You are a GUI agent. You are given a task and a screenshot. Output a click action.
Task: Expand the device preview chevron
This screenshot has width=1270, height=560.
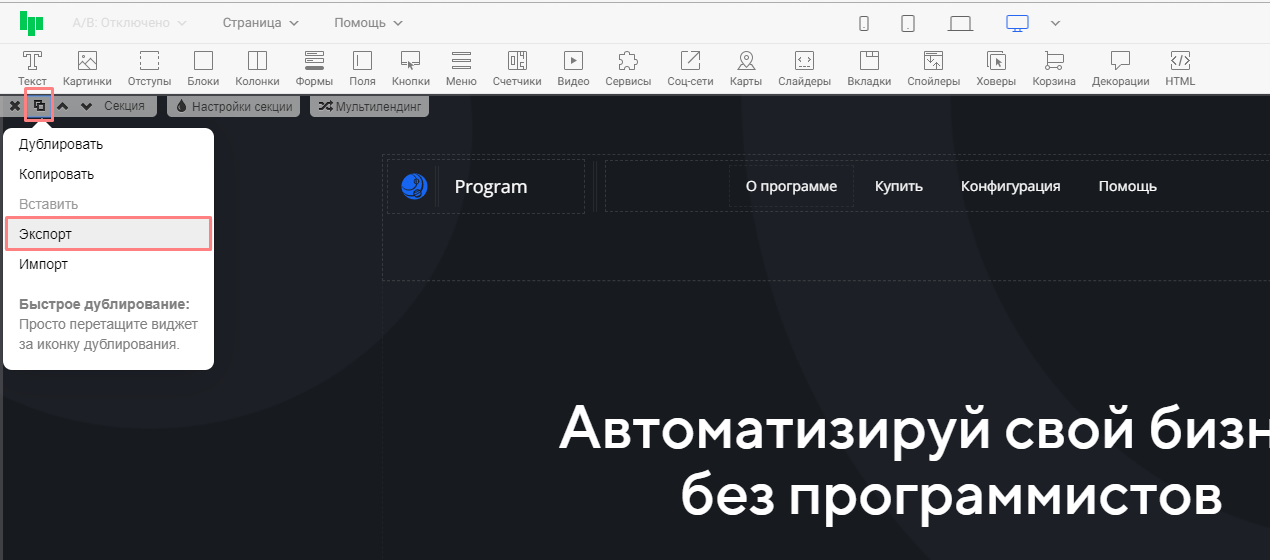point(1055,23)
